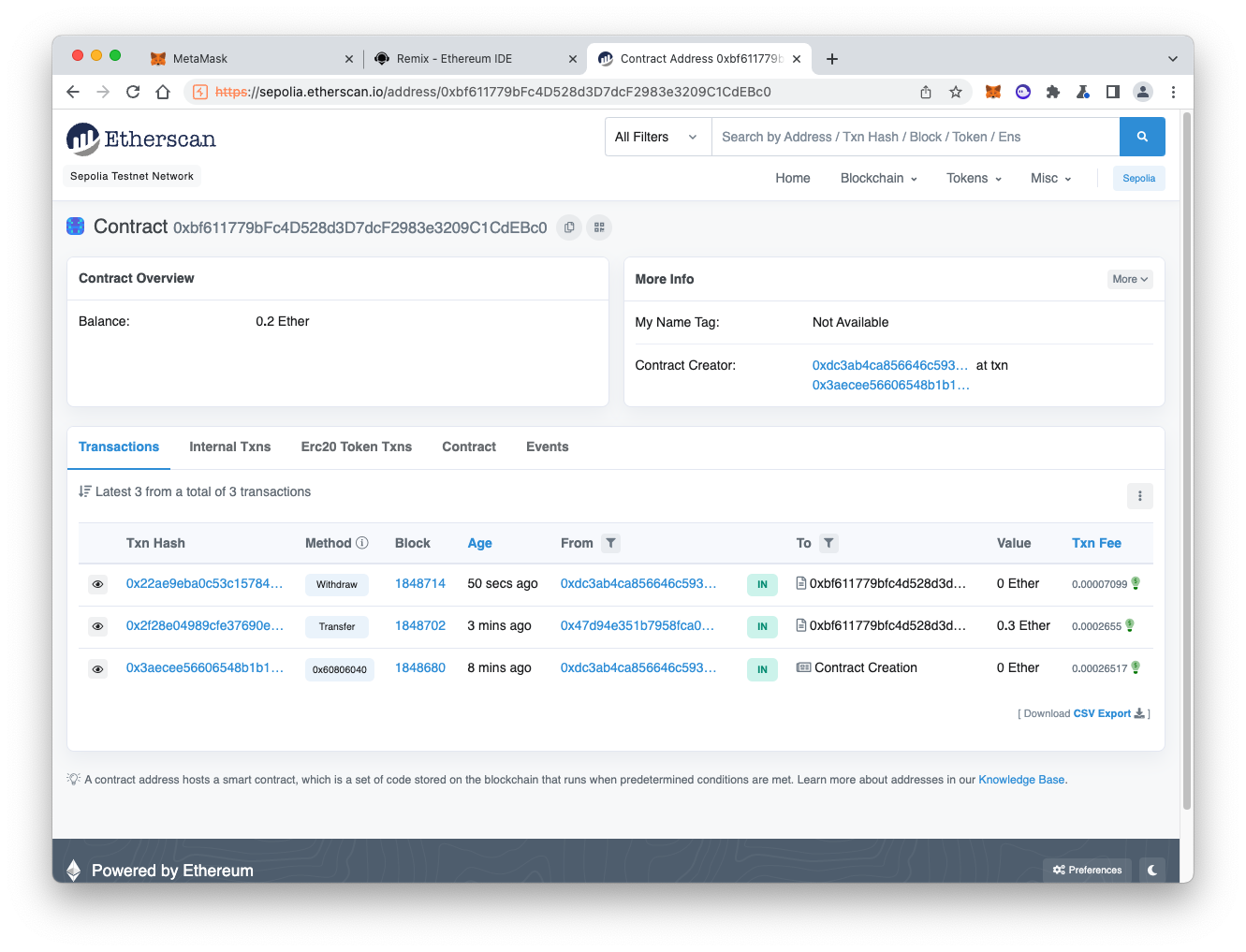The width and height of the screenshot is (1246, 952).
Task: Open the extensions puzzle piece menu
Action: (x=1053, y=92)
